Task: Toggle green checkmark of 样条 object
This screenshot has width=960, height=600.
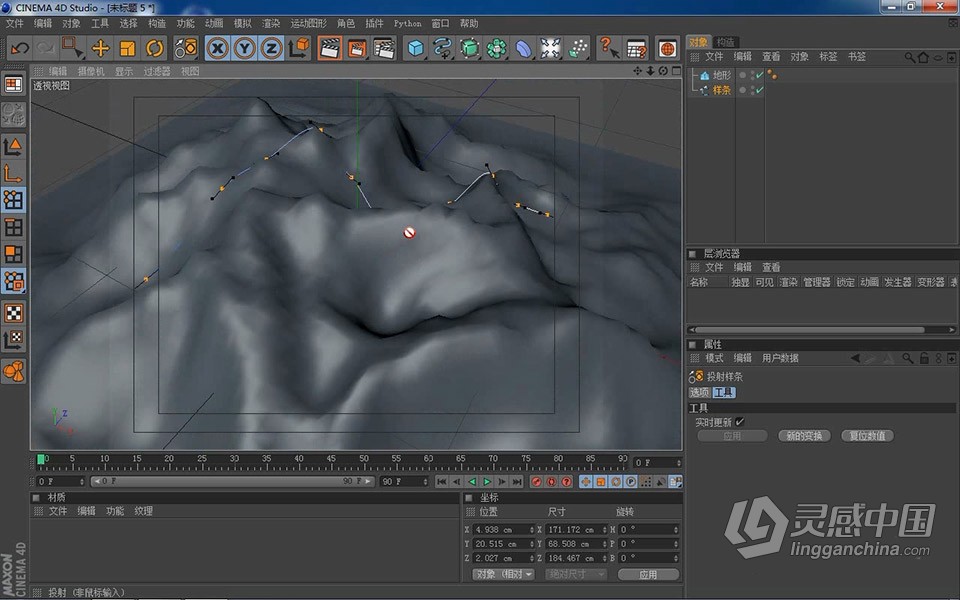Action: [x=760, y=90]
